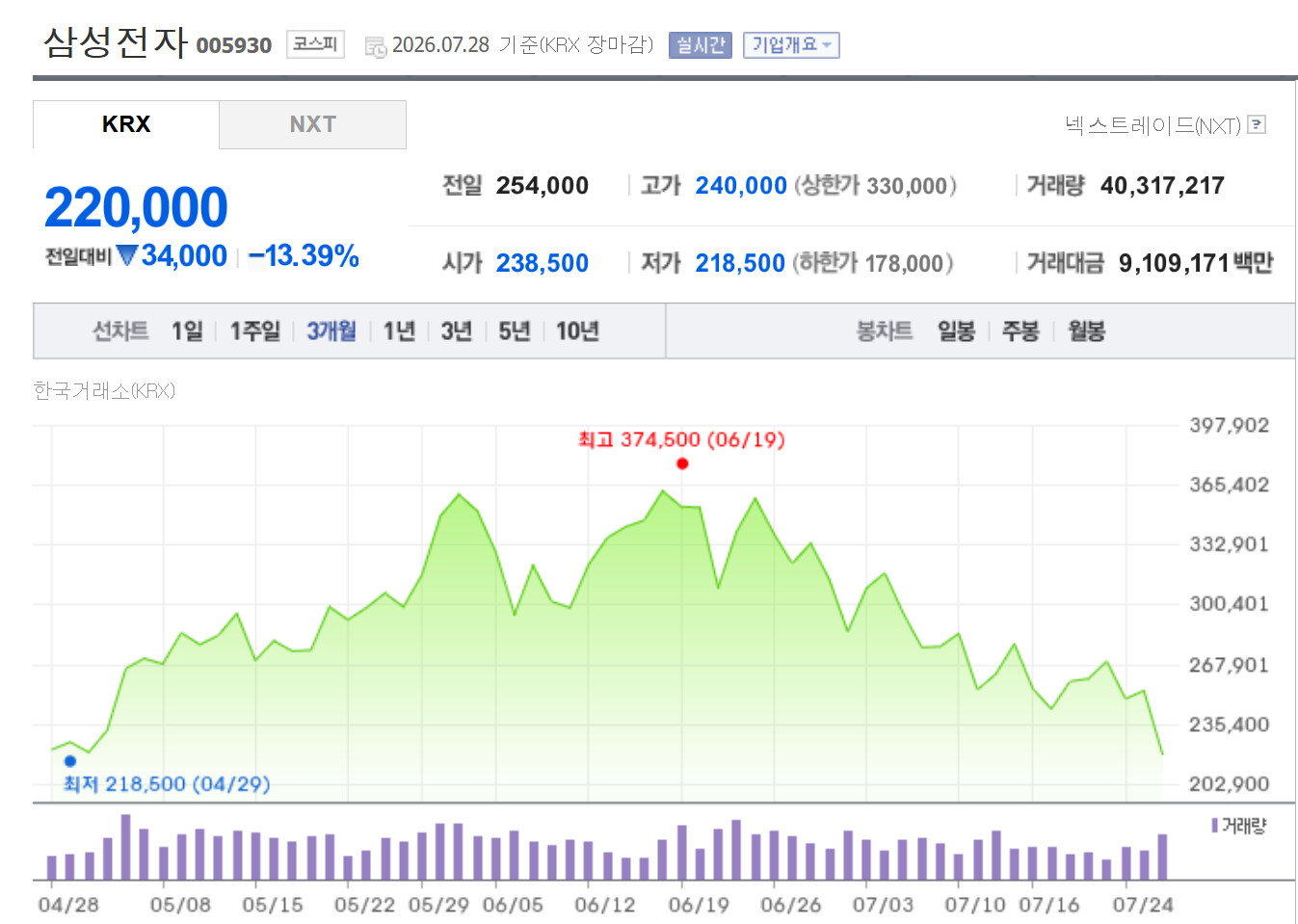Click the 최고 374,500 (06/19) label
The height and width of the screenshot is (924, 1298).
pyautogui.click(x=681, y=439)
